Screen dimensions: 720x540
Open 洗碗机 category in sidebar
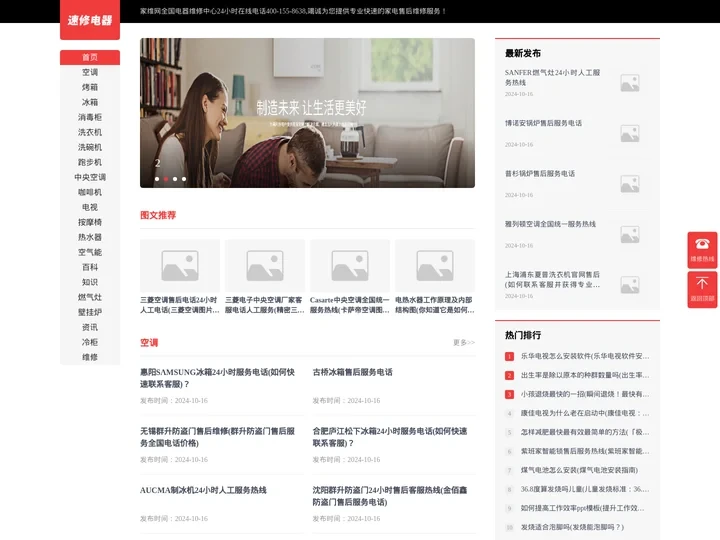[90, 147]
